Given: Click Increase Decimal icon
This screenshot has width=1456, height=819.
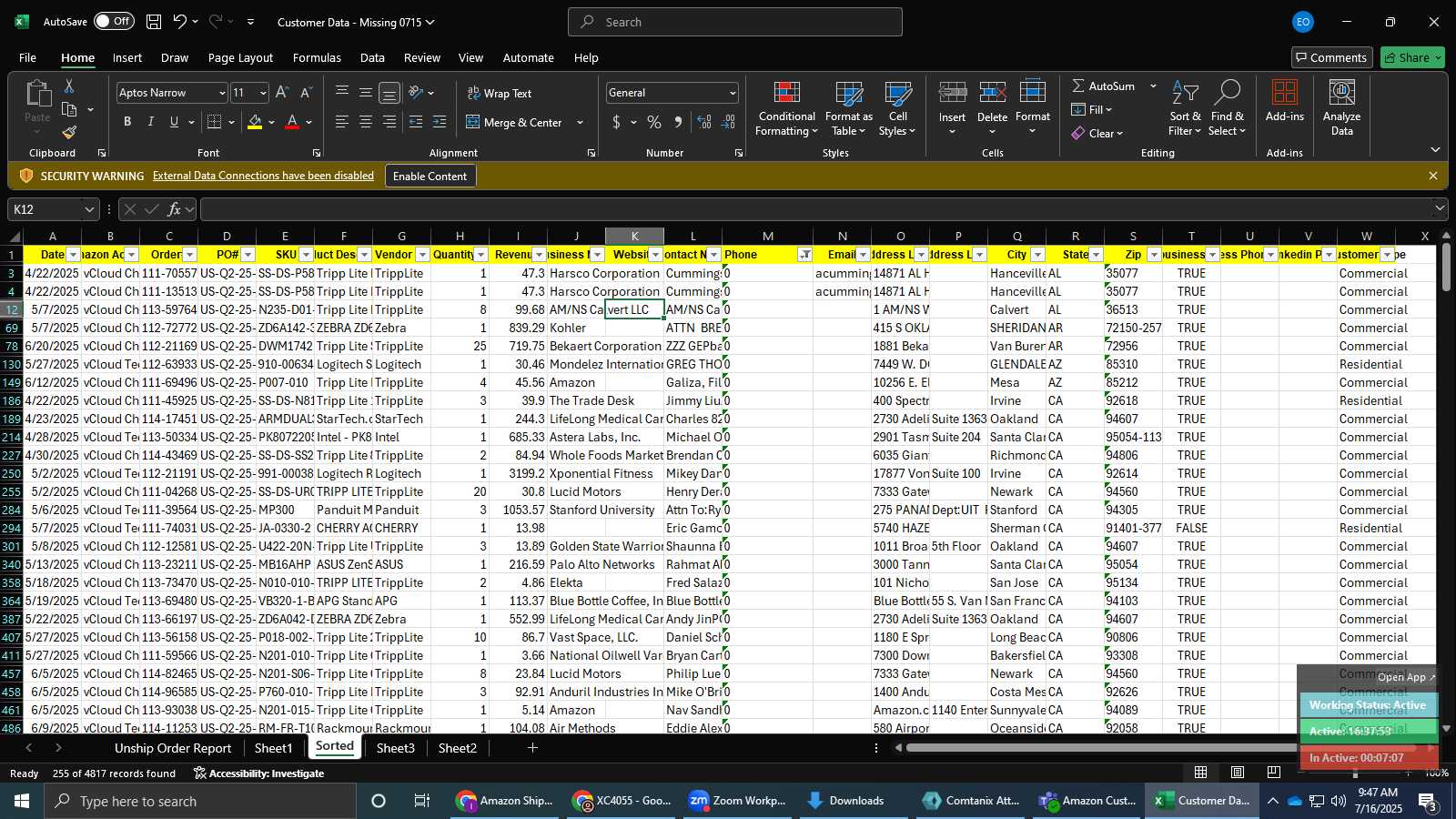Looking at the screenshot, I should pos(704,122).
